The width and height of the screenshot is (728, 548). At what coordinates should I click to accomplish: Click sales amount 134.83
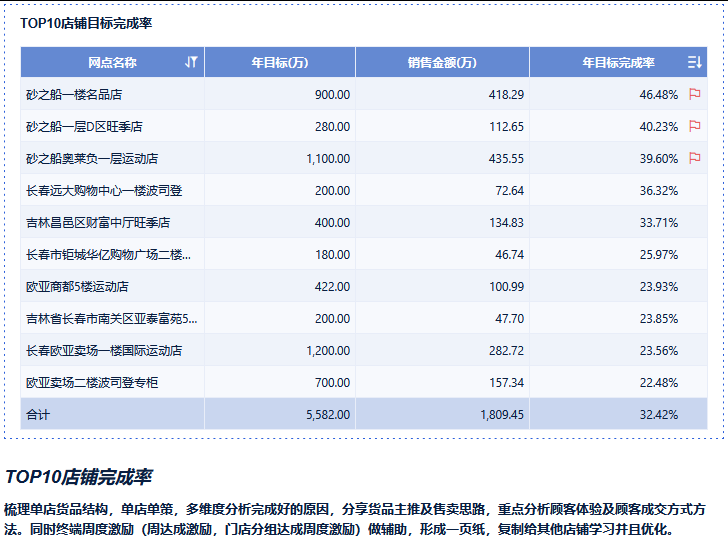click(506, 223)
